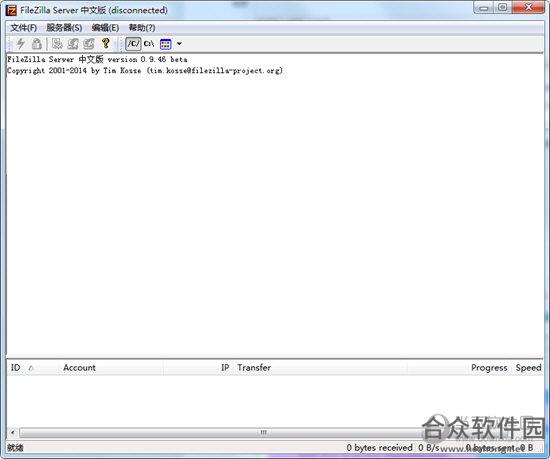Click the yellow question mark help icon
The width and height of the screenshot is (550, 459).
pyautogui.click(x=105, y=43)
